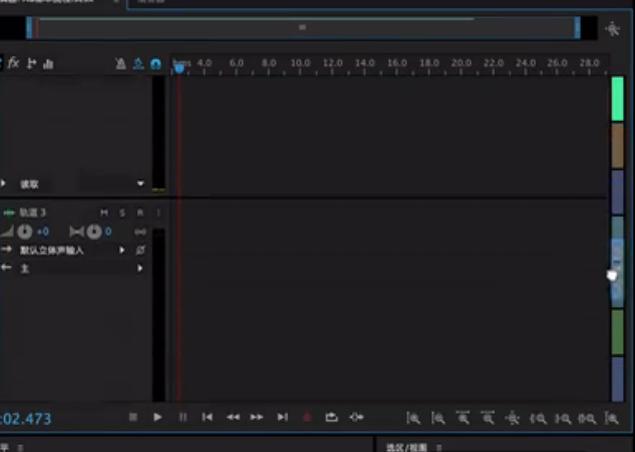
Task: Toggle loop playback
Action: tap(331, 417)
